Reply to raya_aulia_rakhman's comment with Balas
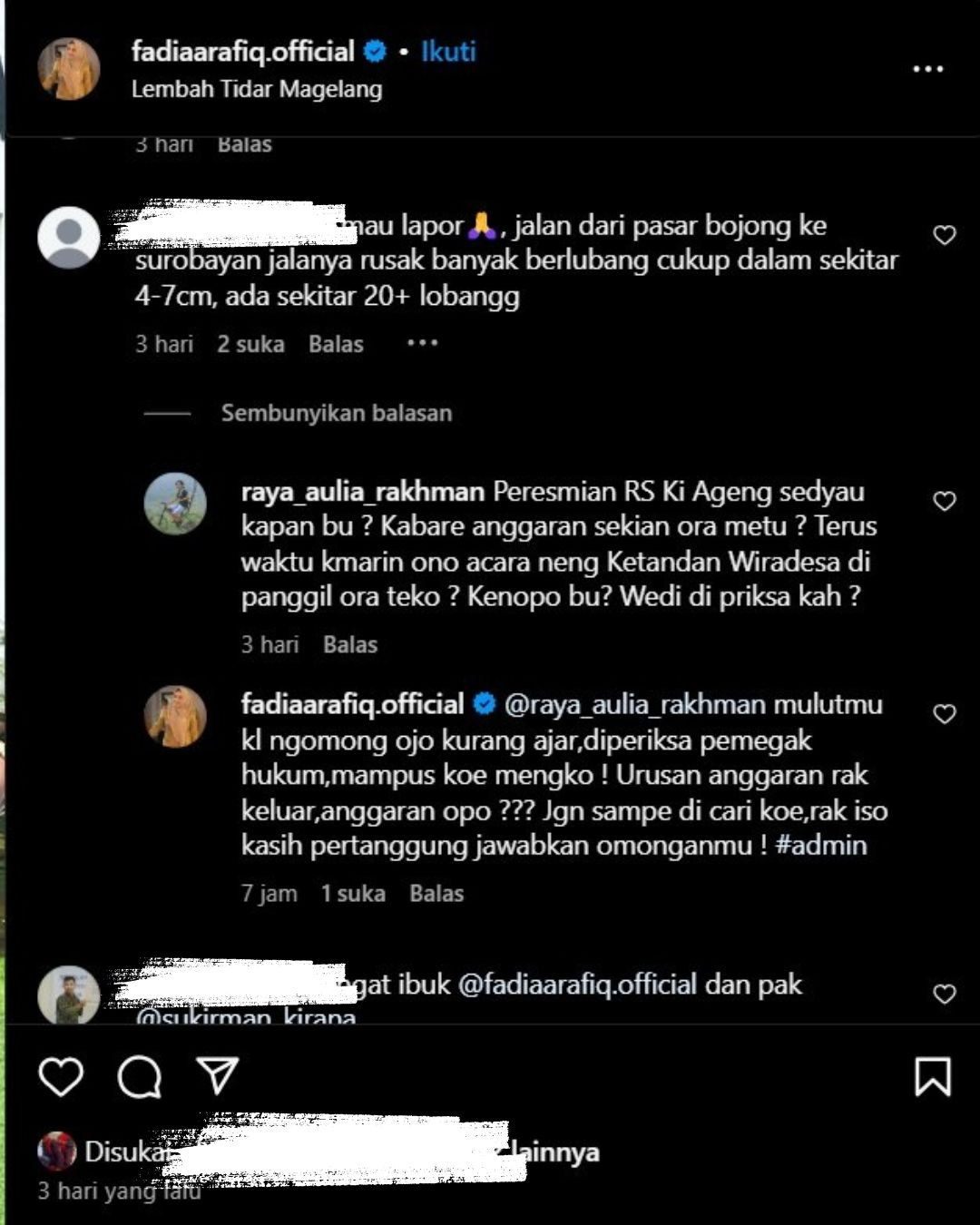This screenshot has width=980, height=1225. (350, 644)
